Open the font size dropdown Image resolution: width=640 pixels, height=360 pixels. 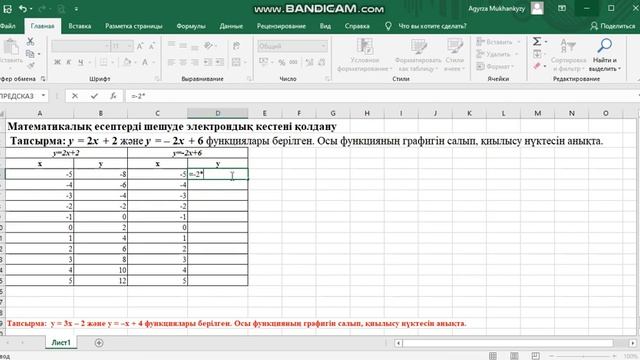click(x=130, y=46)
